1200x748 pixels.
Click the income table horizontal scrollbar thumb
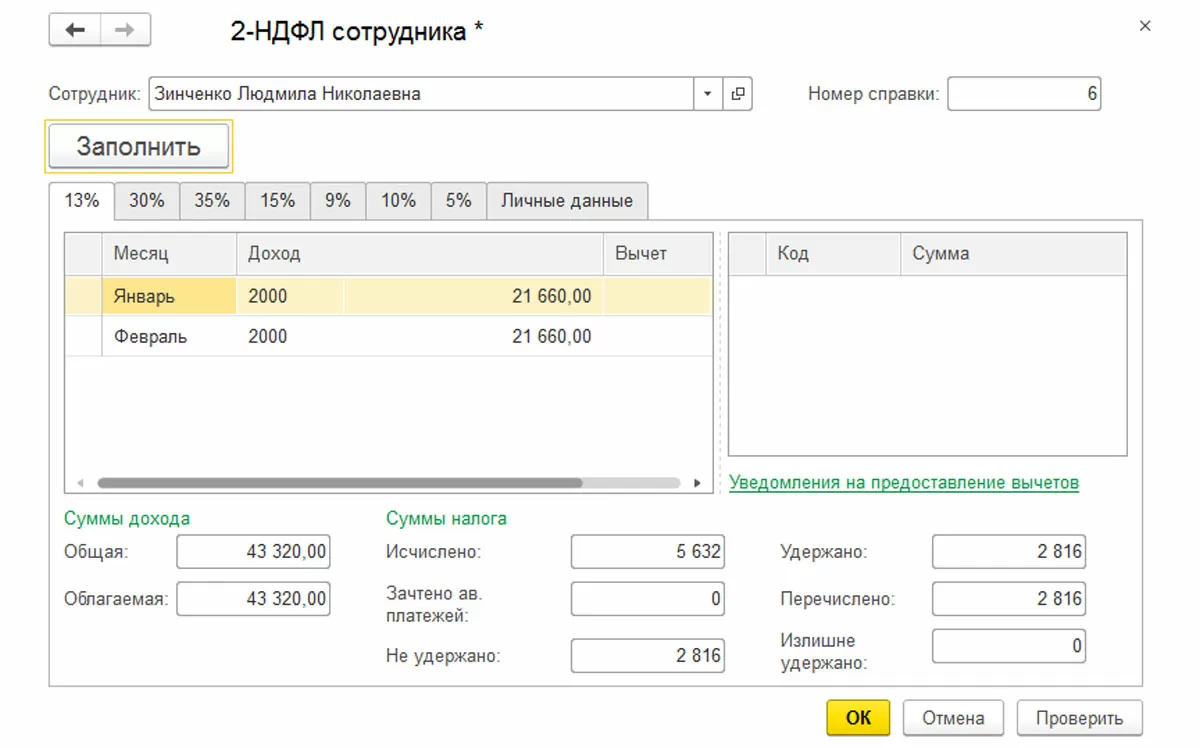click(339, 483)
